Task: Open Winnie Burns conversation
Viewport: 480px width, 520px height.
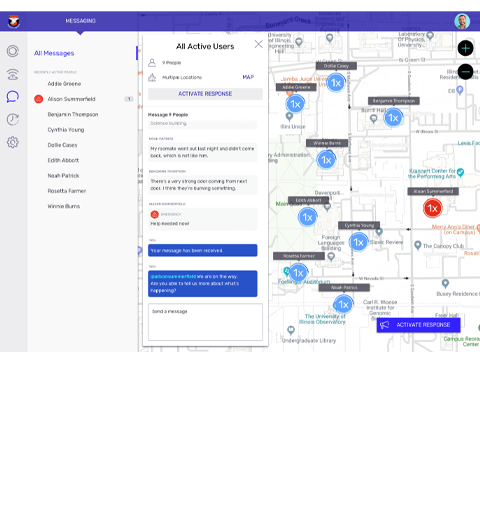Action: click(x=64, y=206)
